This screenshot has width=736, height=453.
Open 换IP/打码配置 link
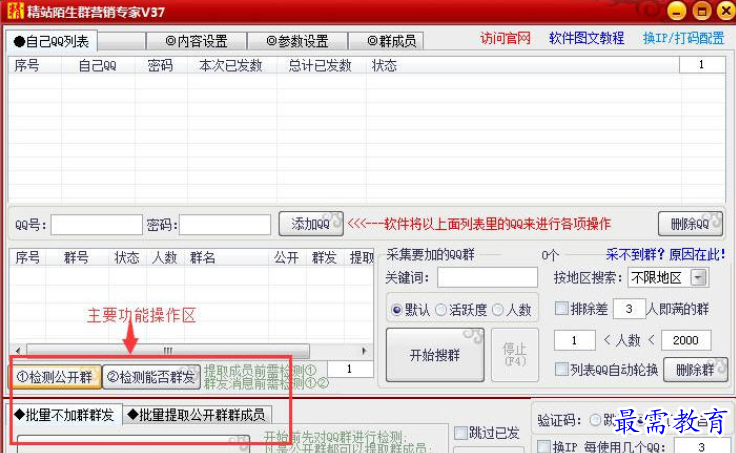(x=683, y=38)
